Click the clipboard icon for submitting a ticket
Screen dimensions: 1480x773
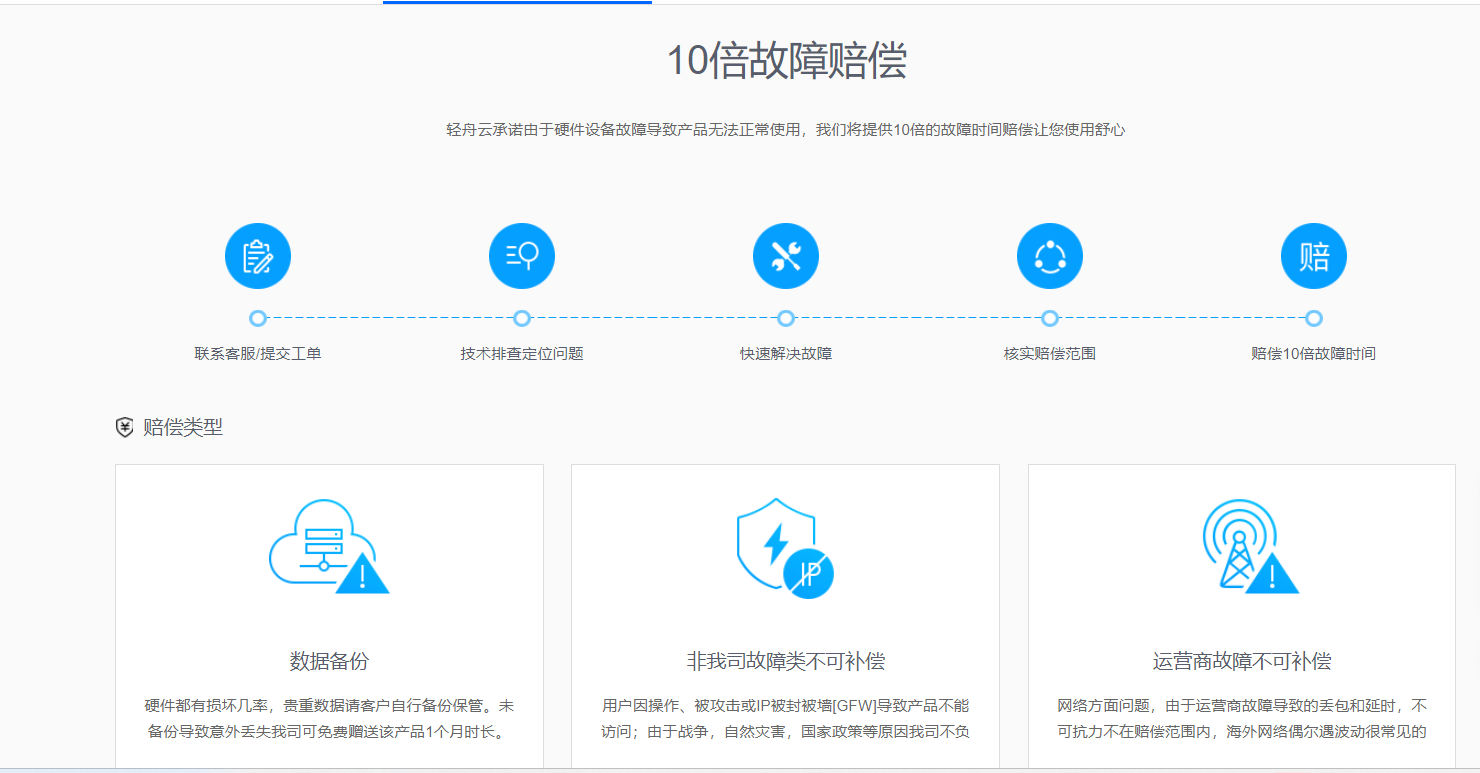pyautogui.click(x=258, y=256)
